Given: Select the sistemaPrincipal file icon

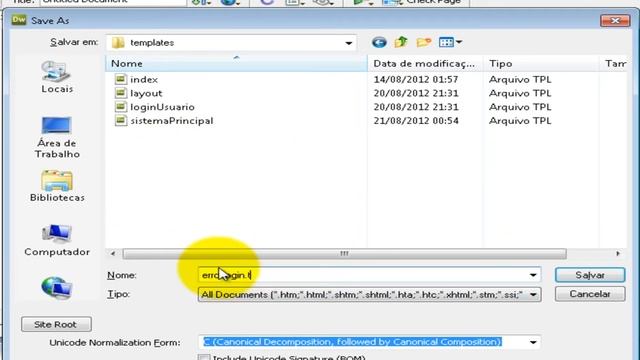Looking at the screenshot, I should coord(121,121).
